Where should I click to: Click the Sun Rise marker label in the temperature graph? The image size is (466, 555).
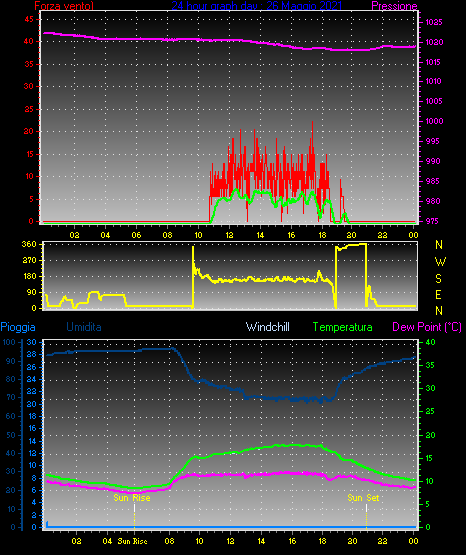(x=132, y=498)
